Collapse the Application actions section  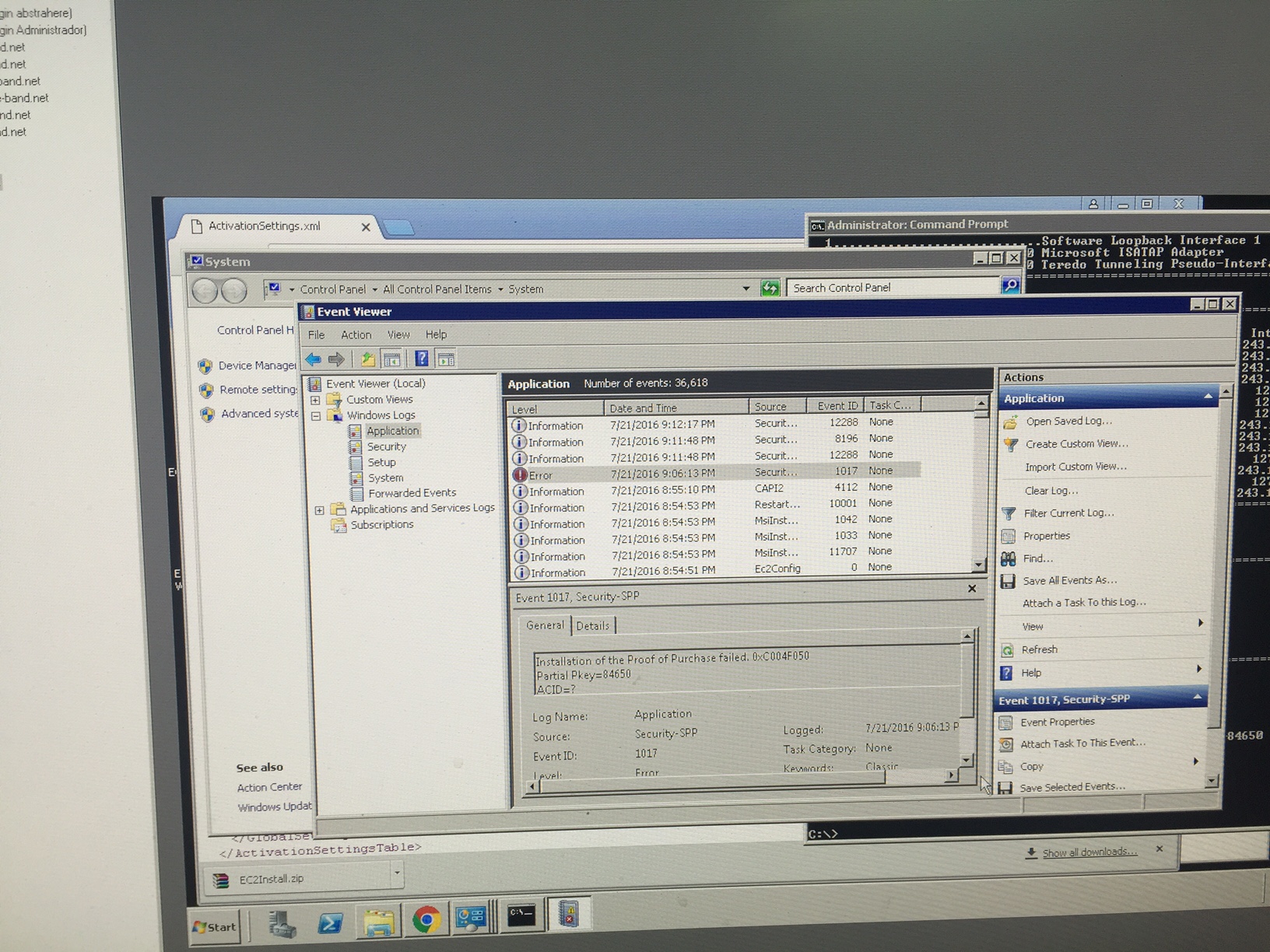[x=1208, y=397]
